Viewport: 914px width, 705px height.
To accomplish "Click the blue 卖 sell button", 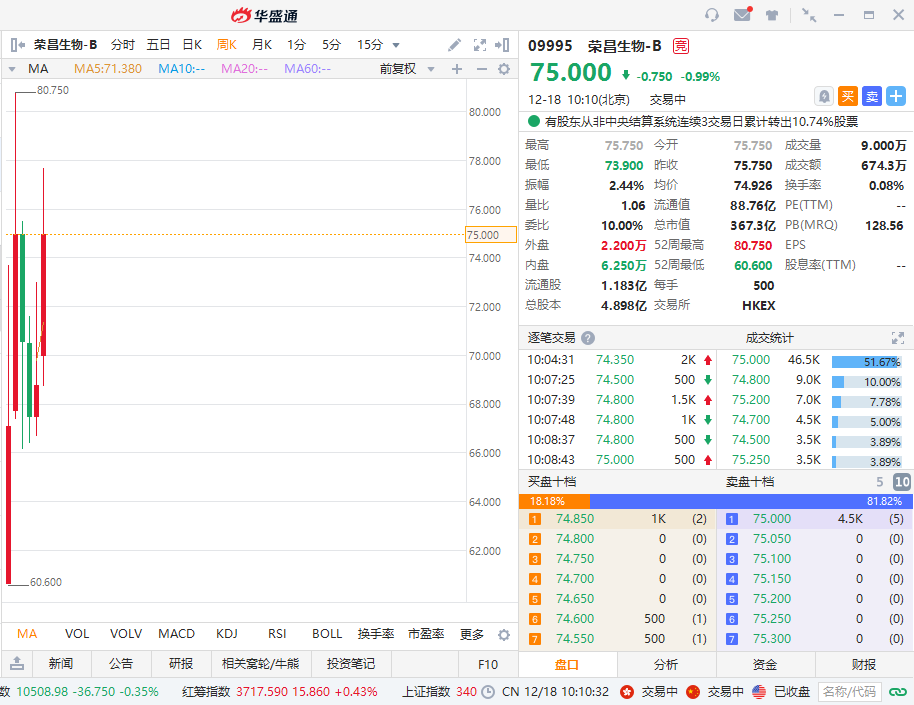I will (x=871, y=96).
